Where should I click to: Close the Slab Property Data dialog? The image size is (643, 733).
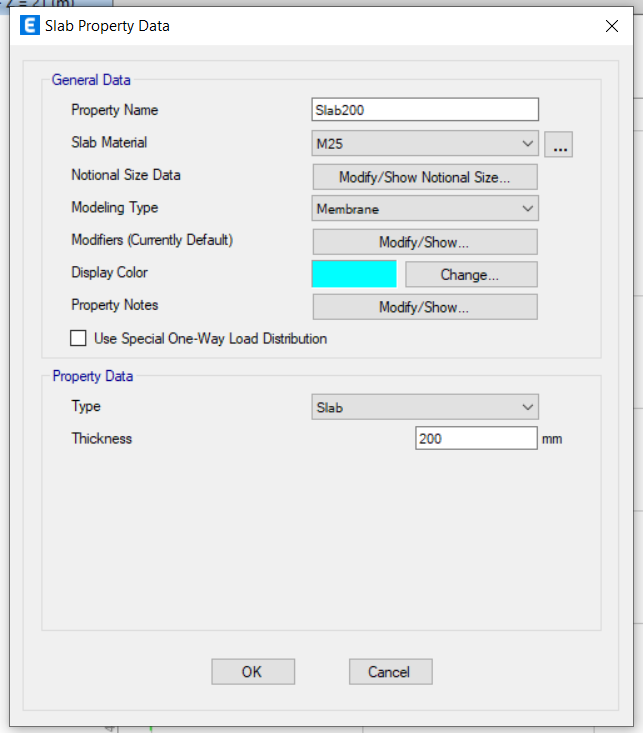tap(612, 26)
